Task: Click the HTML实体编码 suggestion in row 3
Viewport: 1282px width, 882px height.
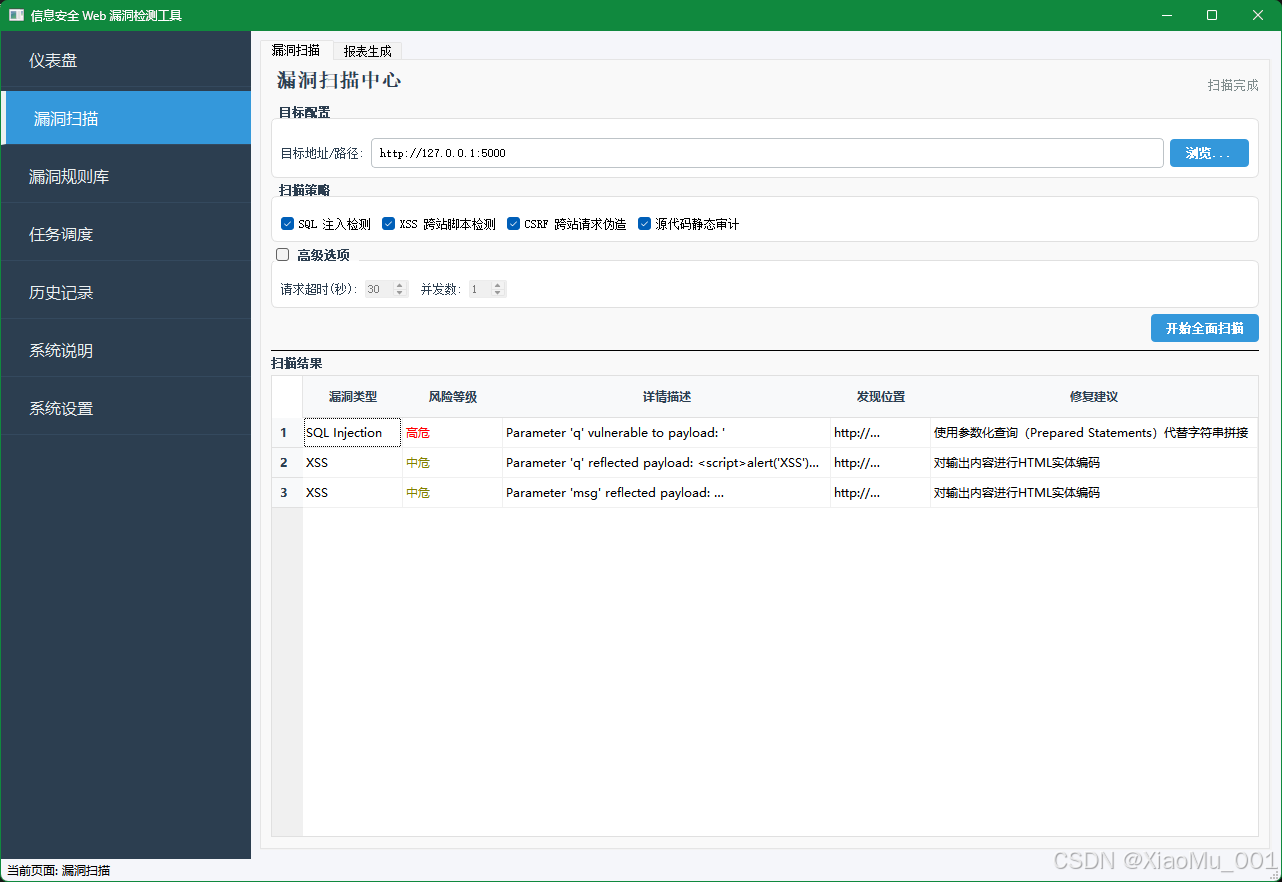Action: pyautogui.click(x=1094, y=493)
